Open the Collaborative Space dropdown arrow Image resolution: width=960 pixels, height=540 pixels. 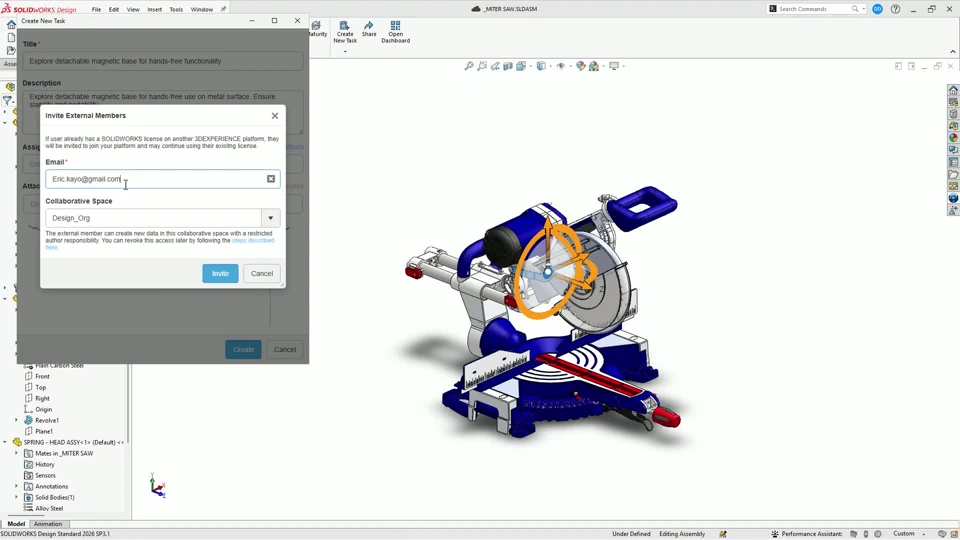click(x=271, y=218)
